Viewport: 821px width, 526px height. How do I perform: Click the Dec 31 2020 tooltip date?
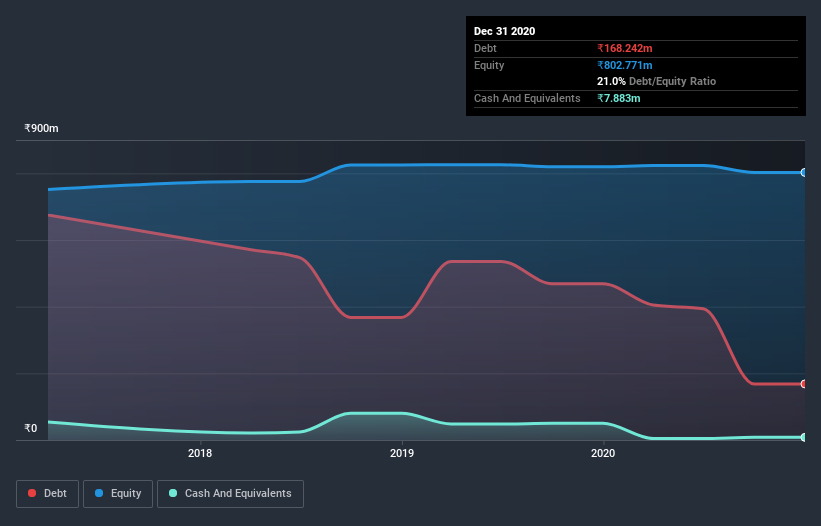pyautogui.click(x=504, y=31)
